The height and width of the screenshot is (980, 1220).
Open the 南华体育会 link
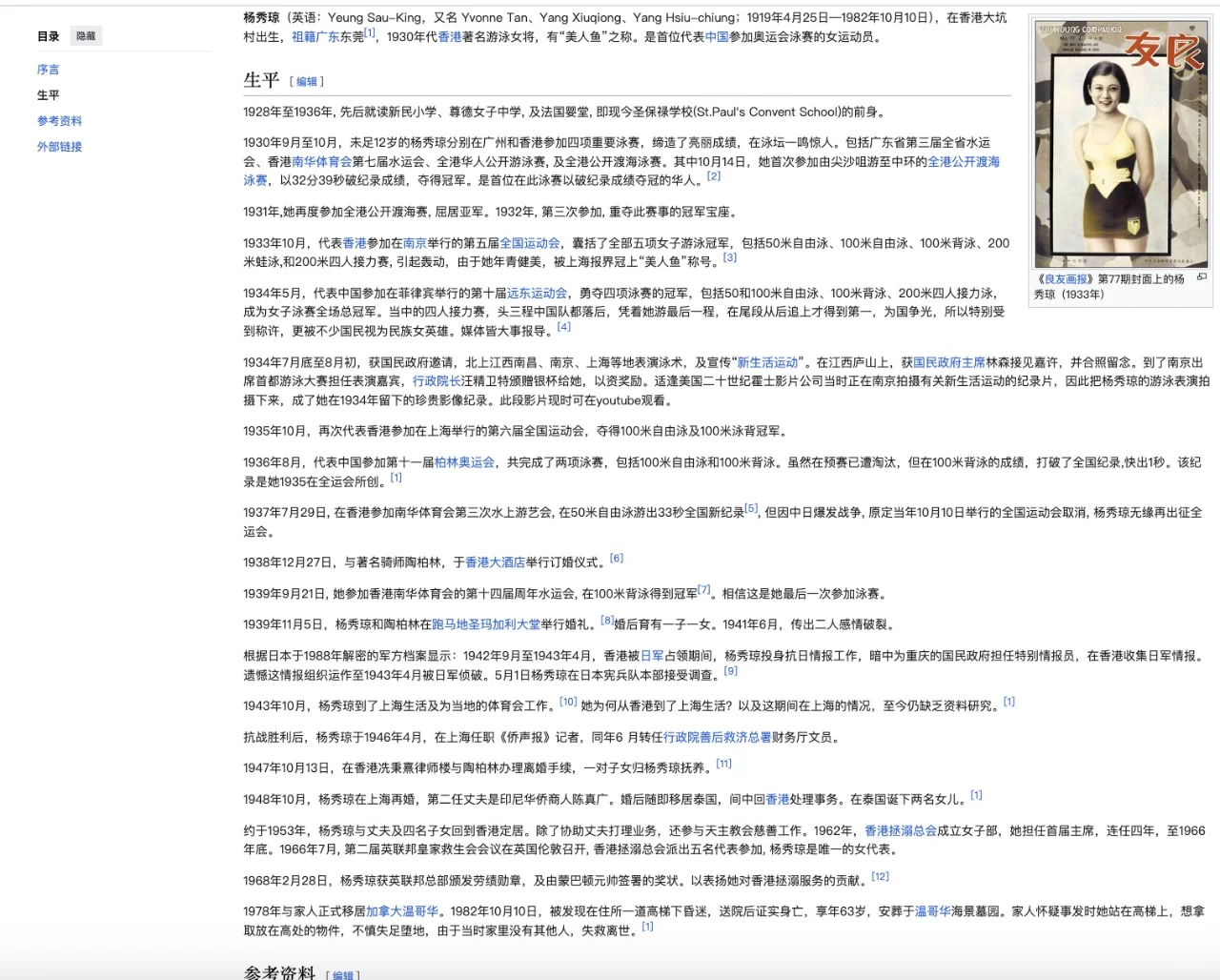321,162
